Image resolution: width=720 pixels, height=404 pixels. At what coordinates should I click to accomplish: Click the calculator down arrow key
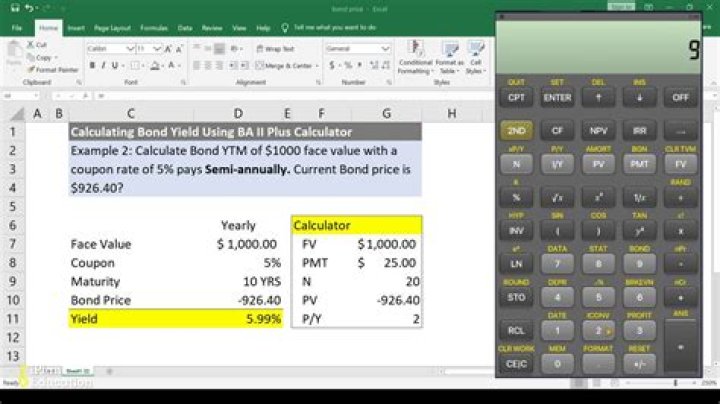(639, 97)
